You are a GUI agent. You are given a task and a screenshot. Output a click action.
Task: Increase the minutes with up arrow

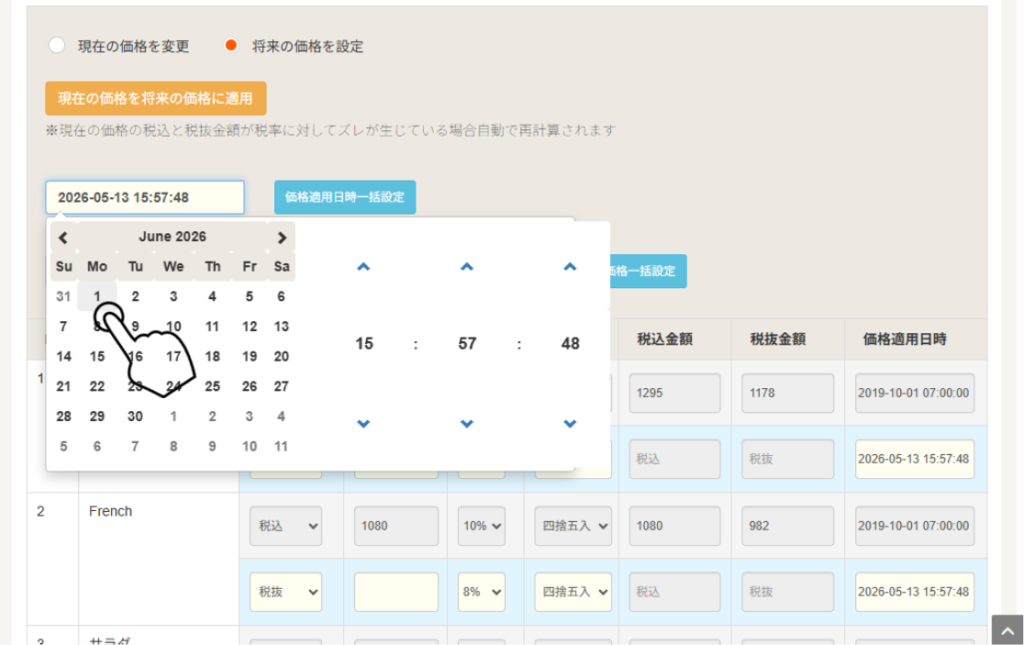coord(467,266)
